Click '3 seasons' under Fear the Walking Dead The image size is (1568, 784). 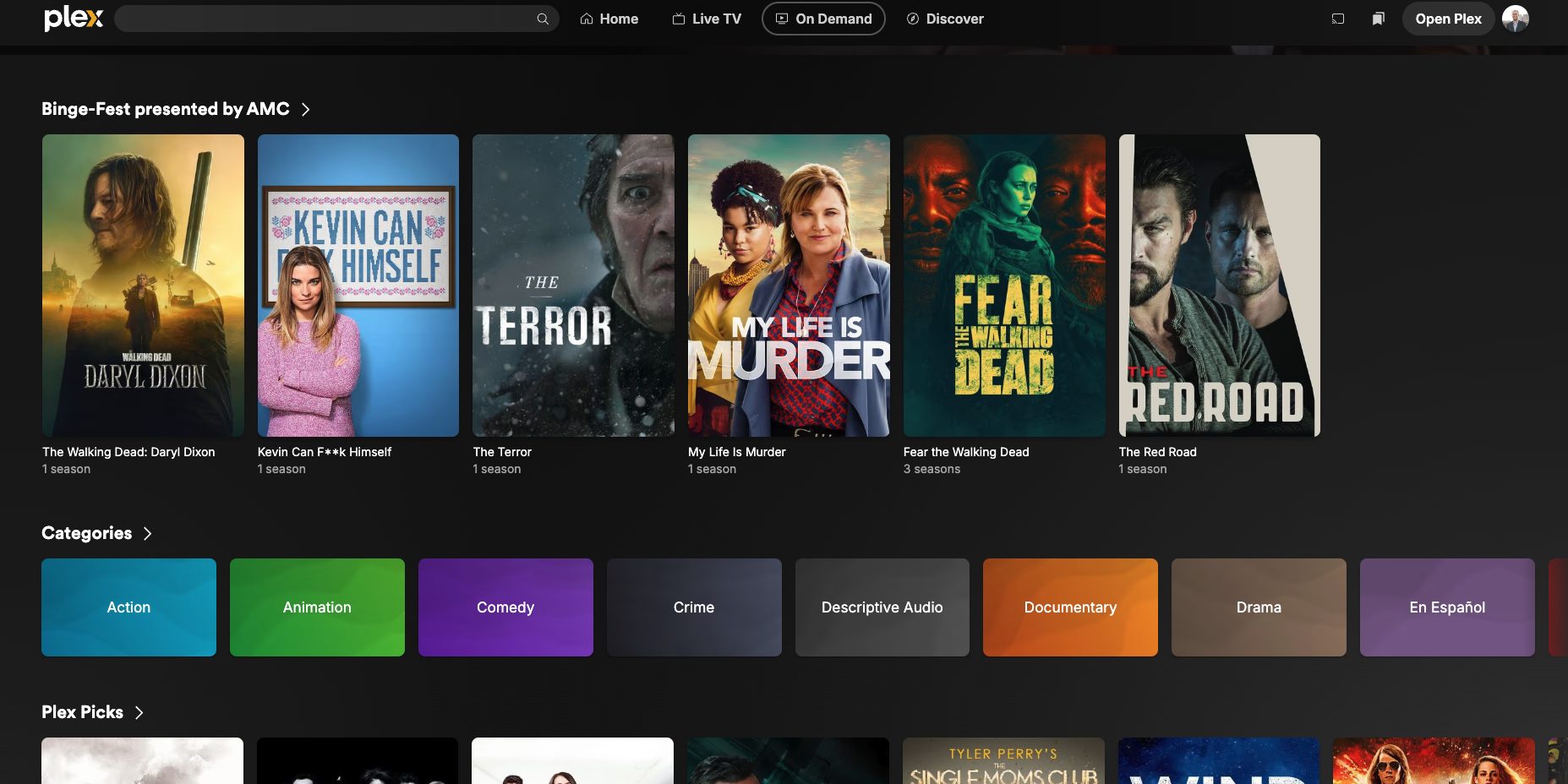(x=932, y=469)
